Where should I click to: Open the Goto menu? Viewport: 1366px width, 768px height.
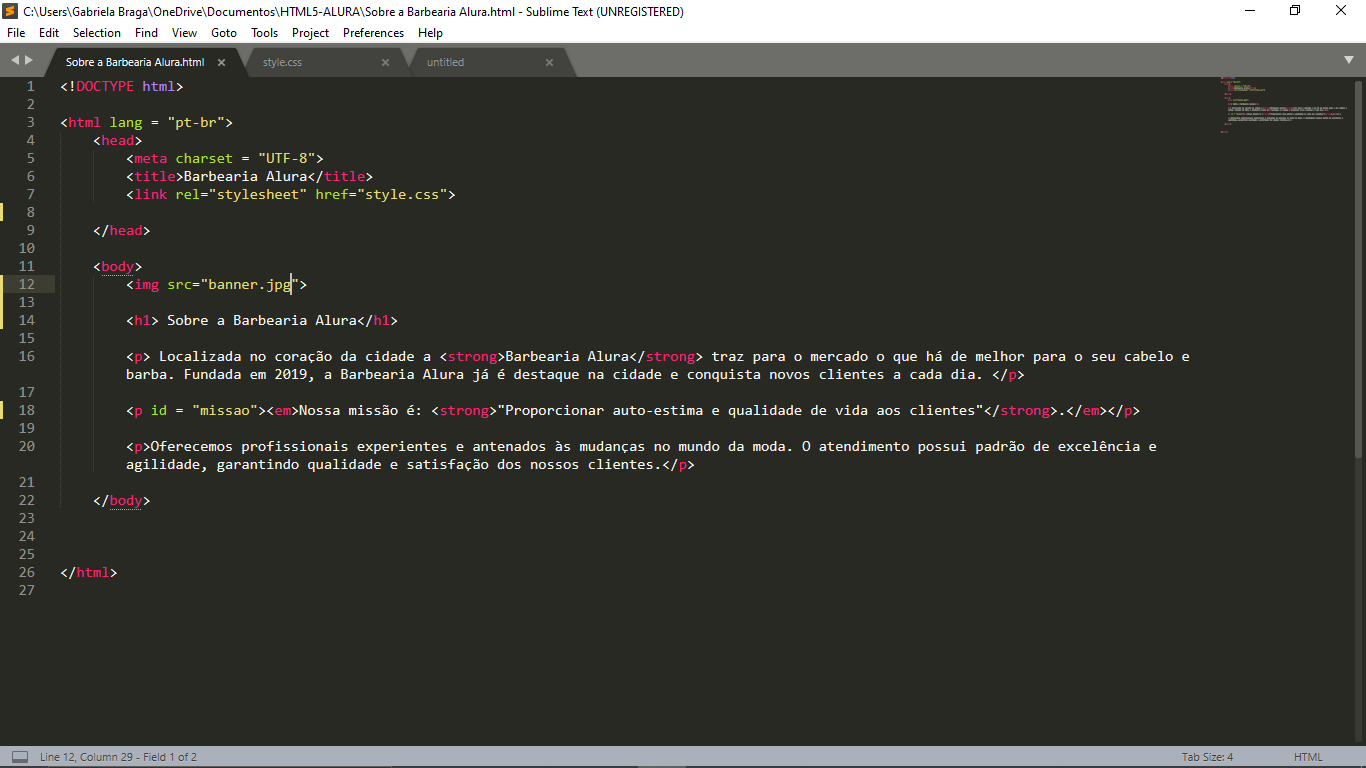click(x=224, y=33)
